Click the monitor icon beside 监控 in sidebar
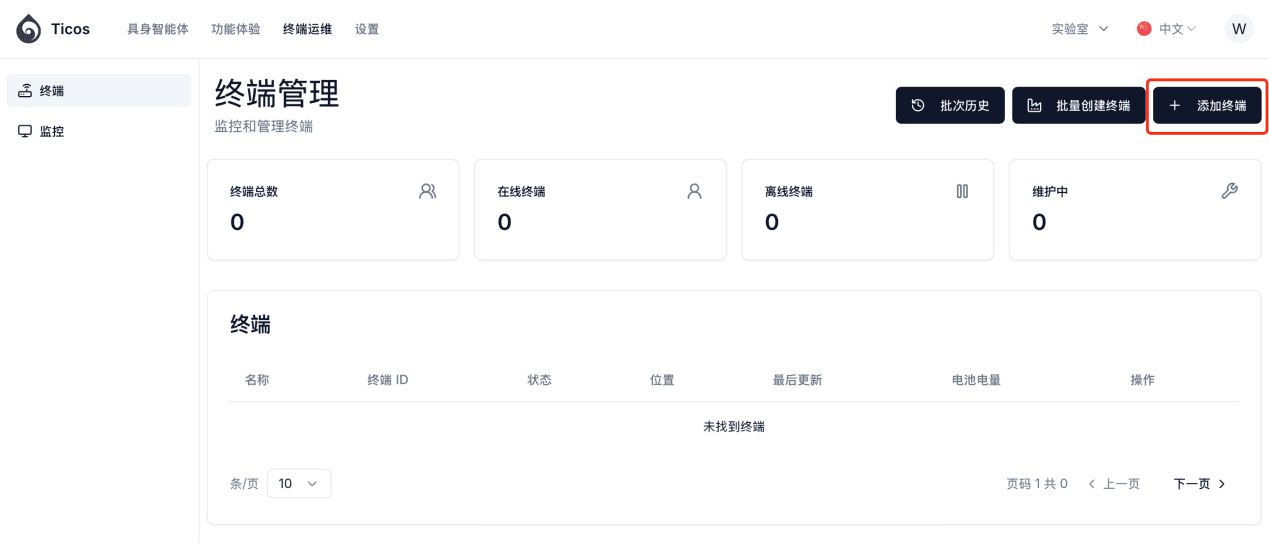The height and width of the screenshot is (543, 1269). coord(25,131)
